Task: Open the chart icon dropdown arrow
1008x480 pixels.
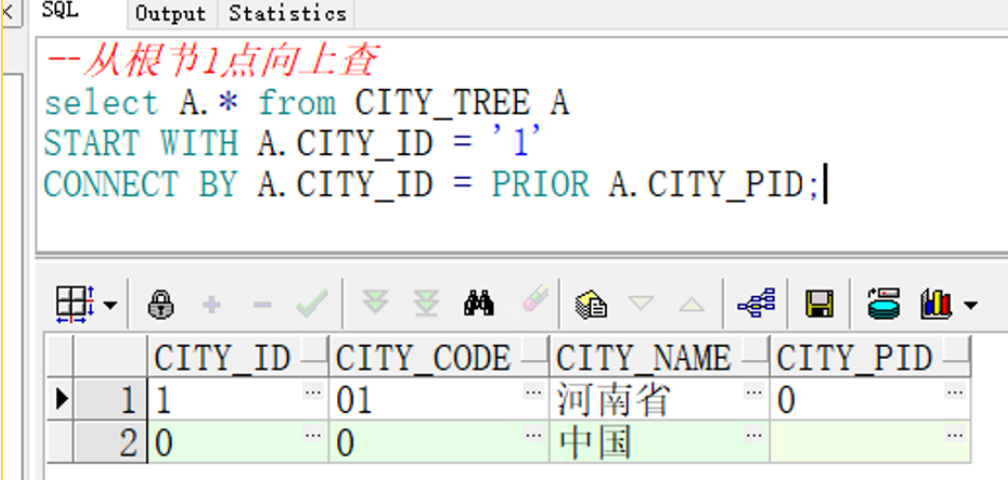Action: tap(969, 305)
